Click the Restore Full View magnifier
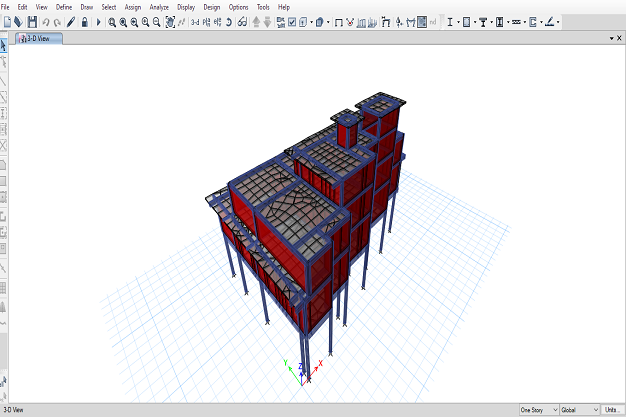The width and height of the screenshot is (626, 417). point(123,22)
